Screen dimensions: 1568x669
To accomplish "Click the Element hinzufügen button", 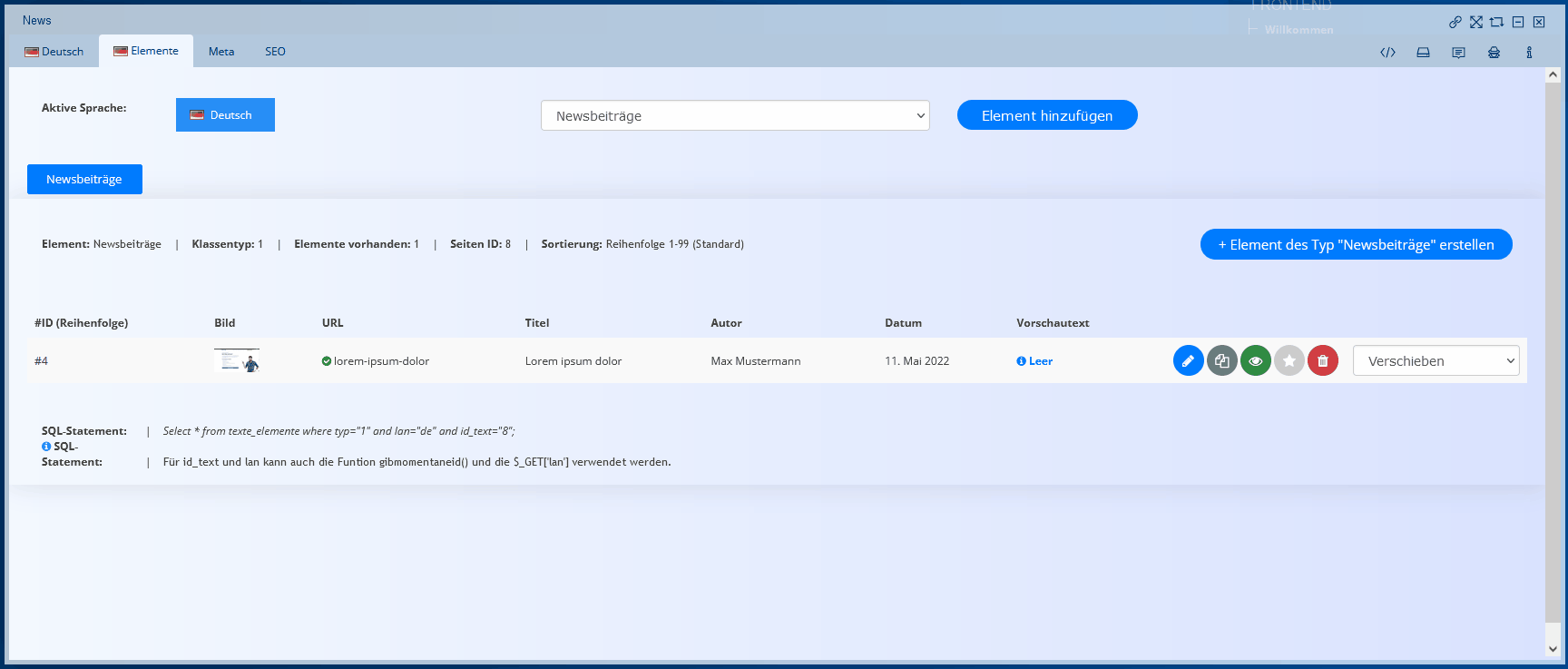I will tap(1046, 115).
